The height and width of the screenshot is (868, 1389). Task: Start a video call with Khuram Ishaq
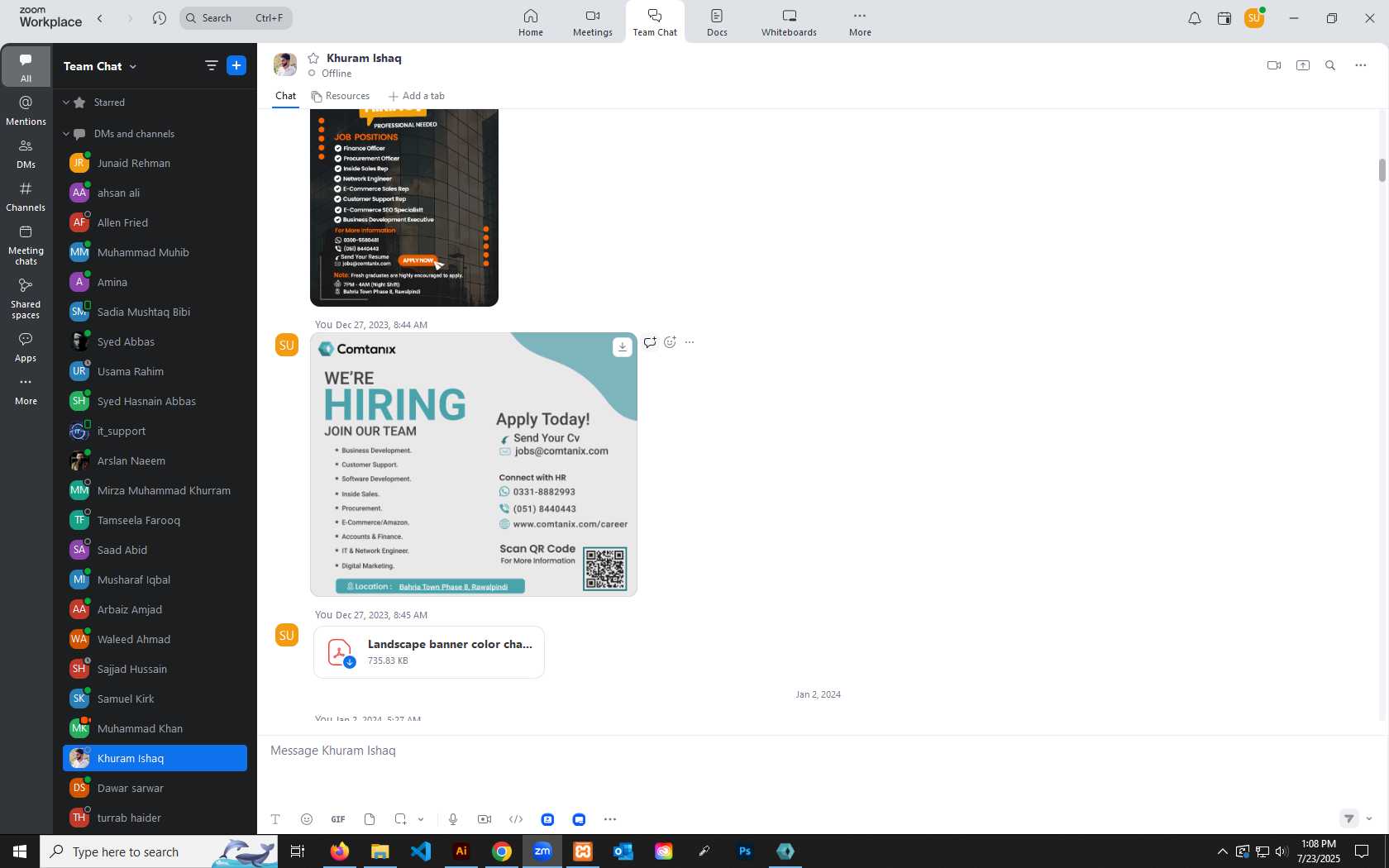[1274, 65]
